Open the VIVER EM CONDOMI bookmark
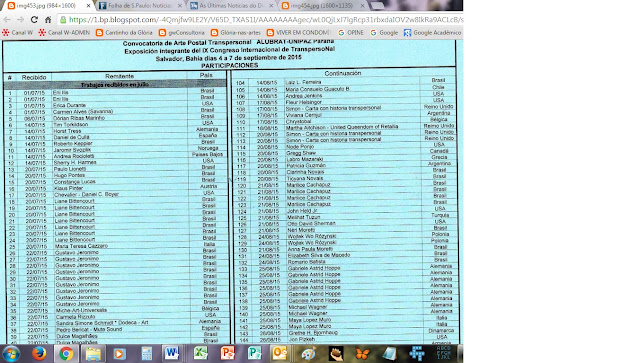Screen dimensions: 640x363 pos(298,33)
